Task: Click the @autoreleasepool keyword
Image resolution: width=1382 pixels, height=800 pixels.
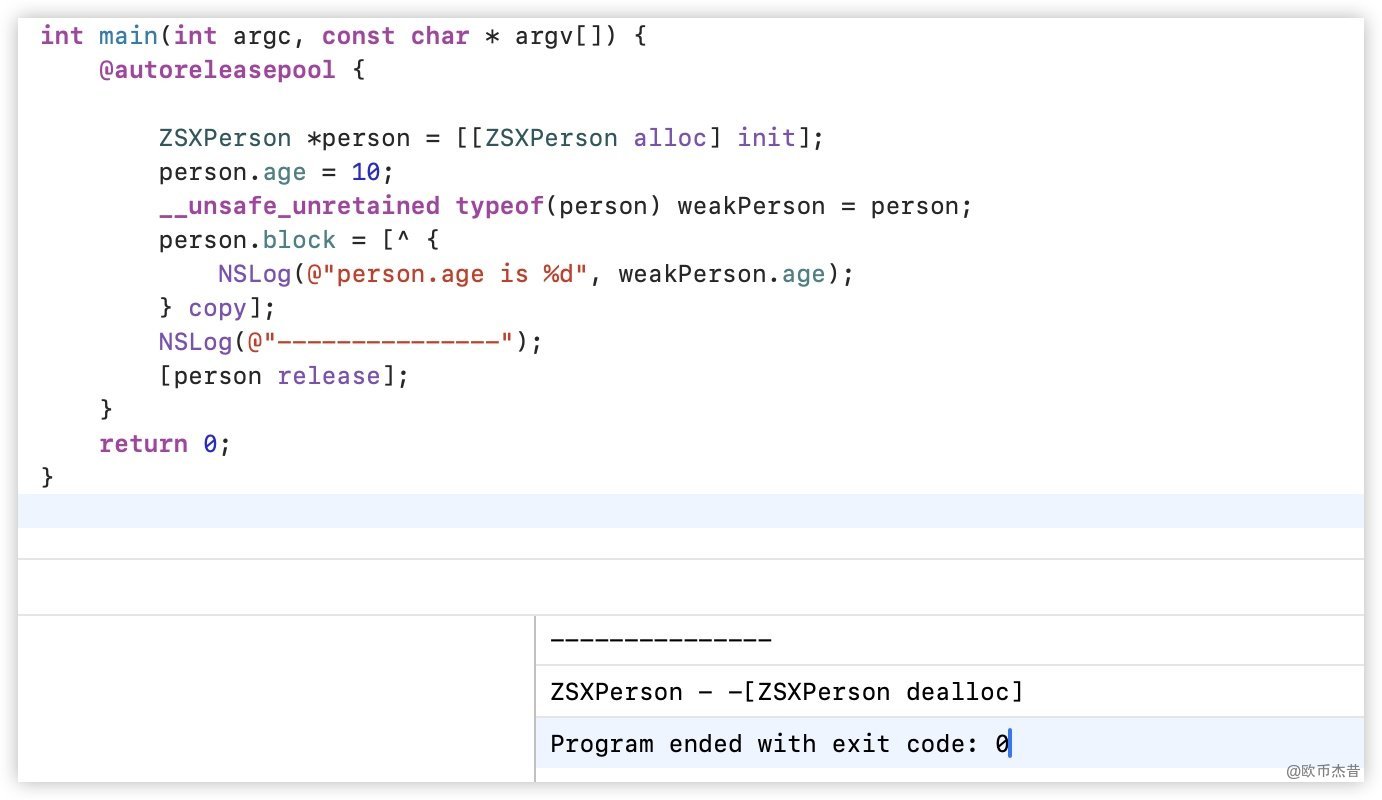Action: pyautogui.click(x=217, y=71)
